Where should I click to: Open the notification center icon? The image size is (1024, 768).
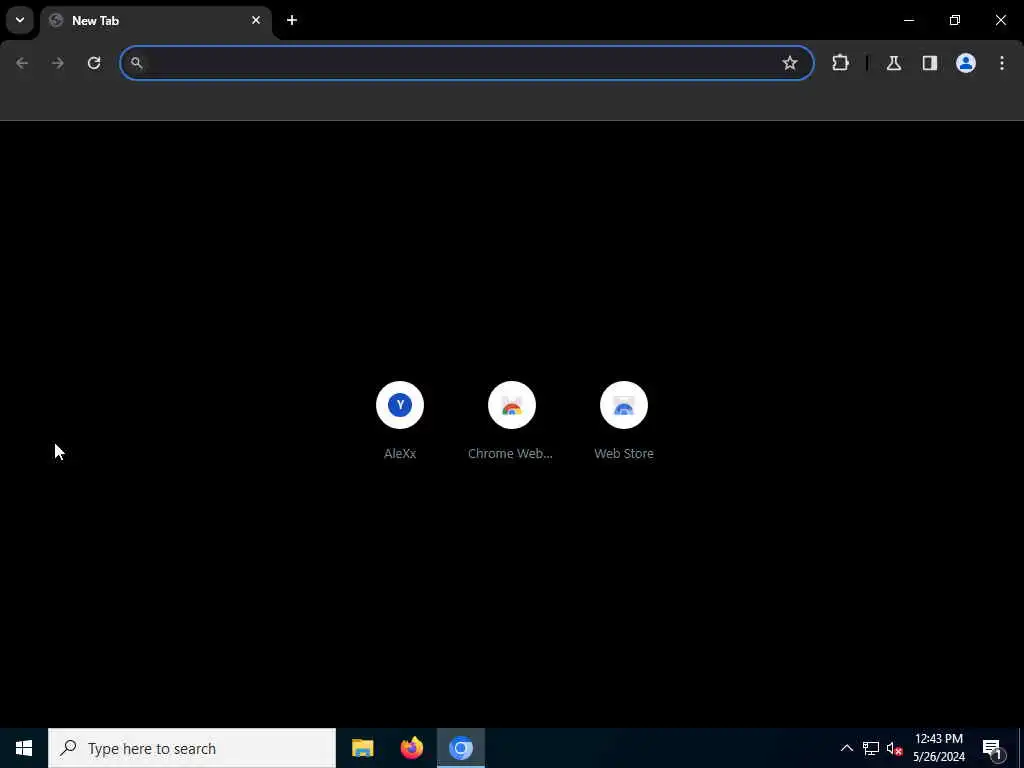coord(993,748)
